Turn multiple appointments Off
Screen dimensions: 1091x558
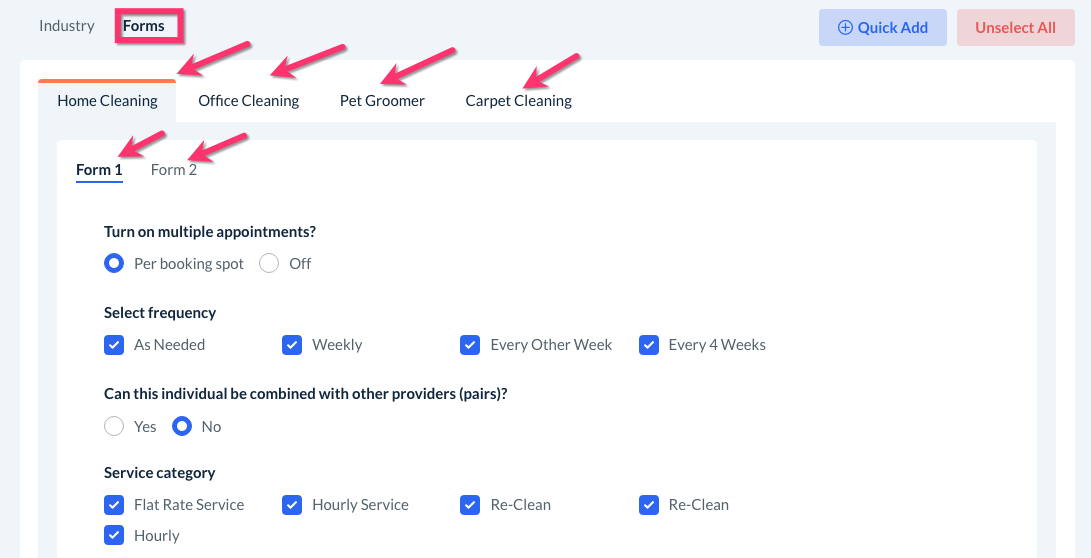(x=269, y=264)
